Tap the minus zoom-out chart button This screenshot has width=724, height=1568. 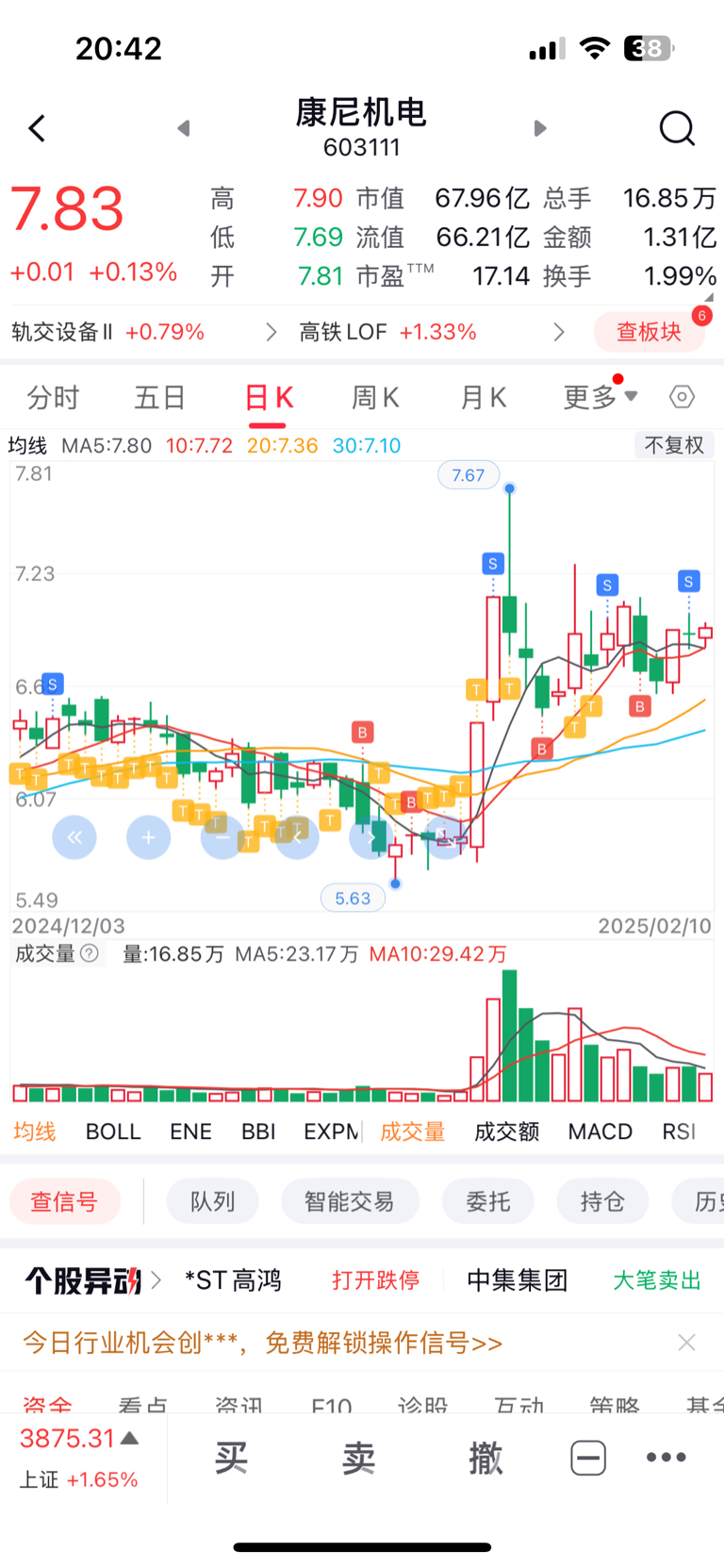[222, 837]
